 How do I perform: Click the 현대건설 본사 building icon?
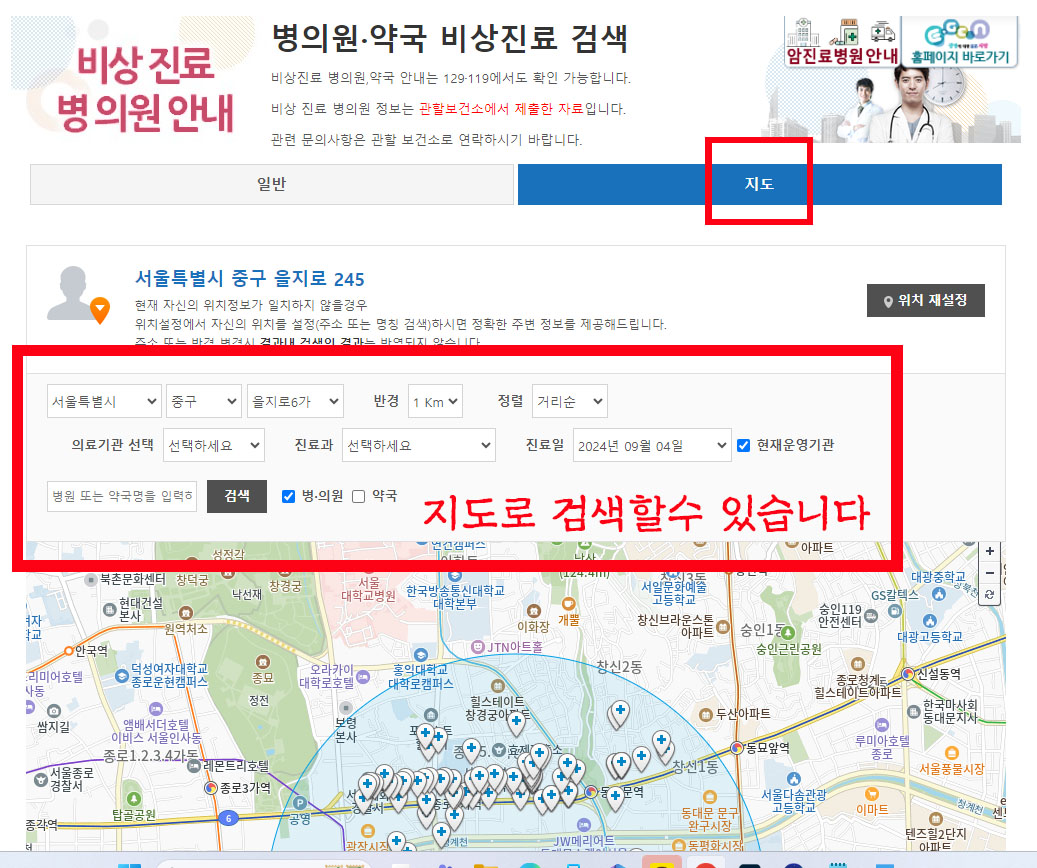coord(110,609)
